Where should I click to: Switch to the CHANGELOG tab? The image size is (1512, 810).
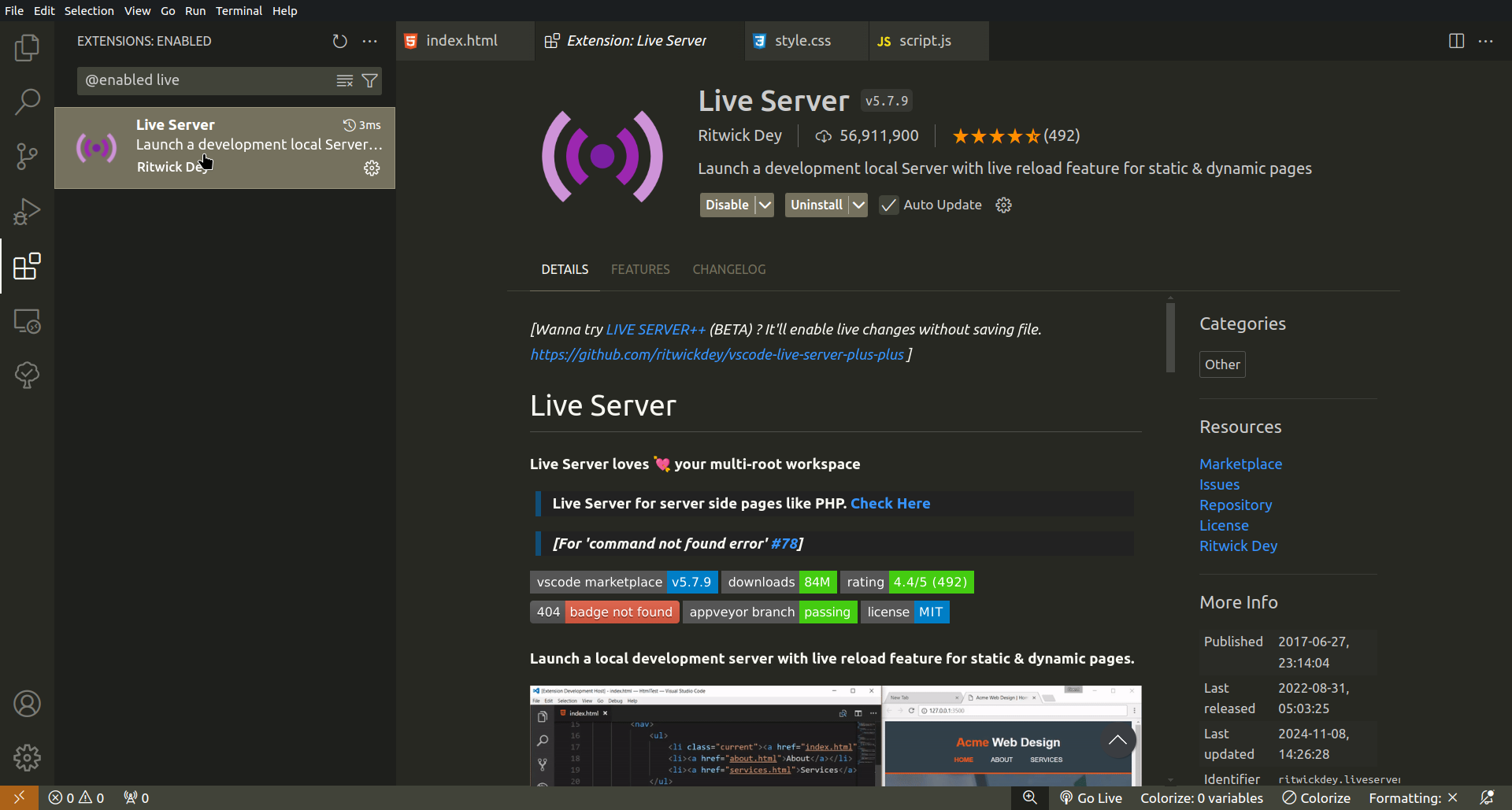[728, 269]
